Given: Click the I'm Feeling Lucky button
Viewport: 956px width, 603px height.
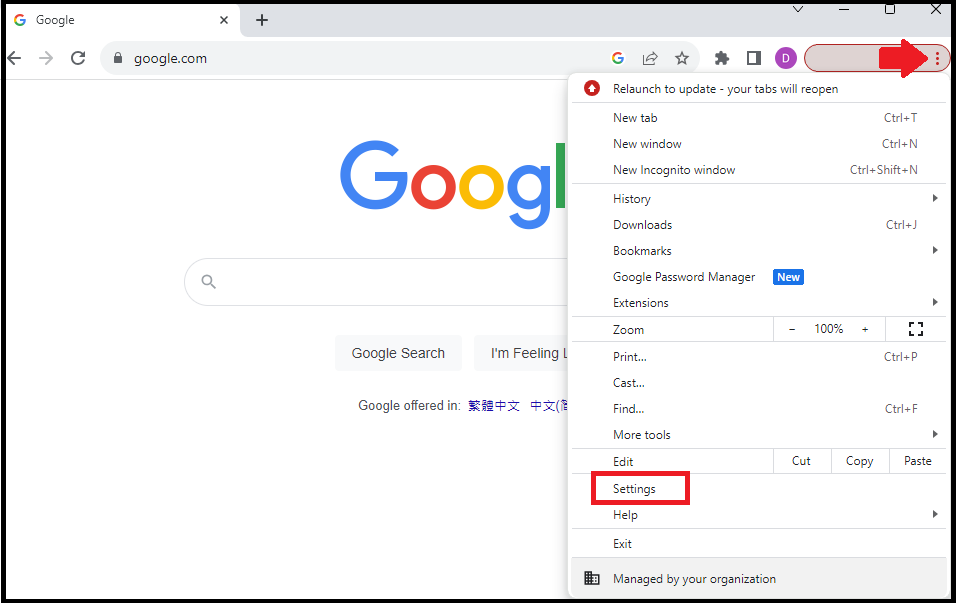Looking at the screenshot, I should click(521, 353).
